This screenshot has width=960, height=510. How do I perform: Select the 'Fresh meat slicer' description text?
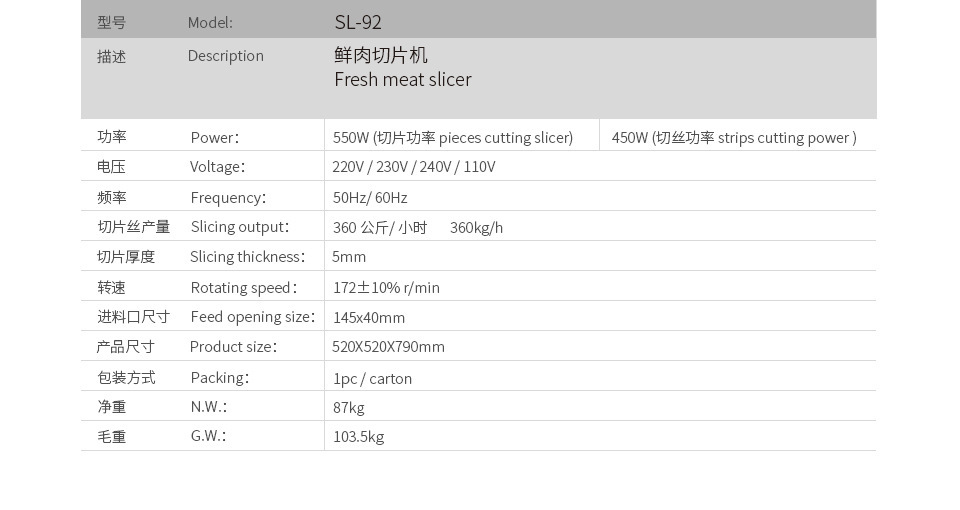pos(402,80)
